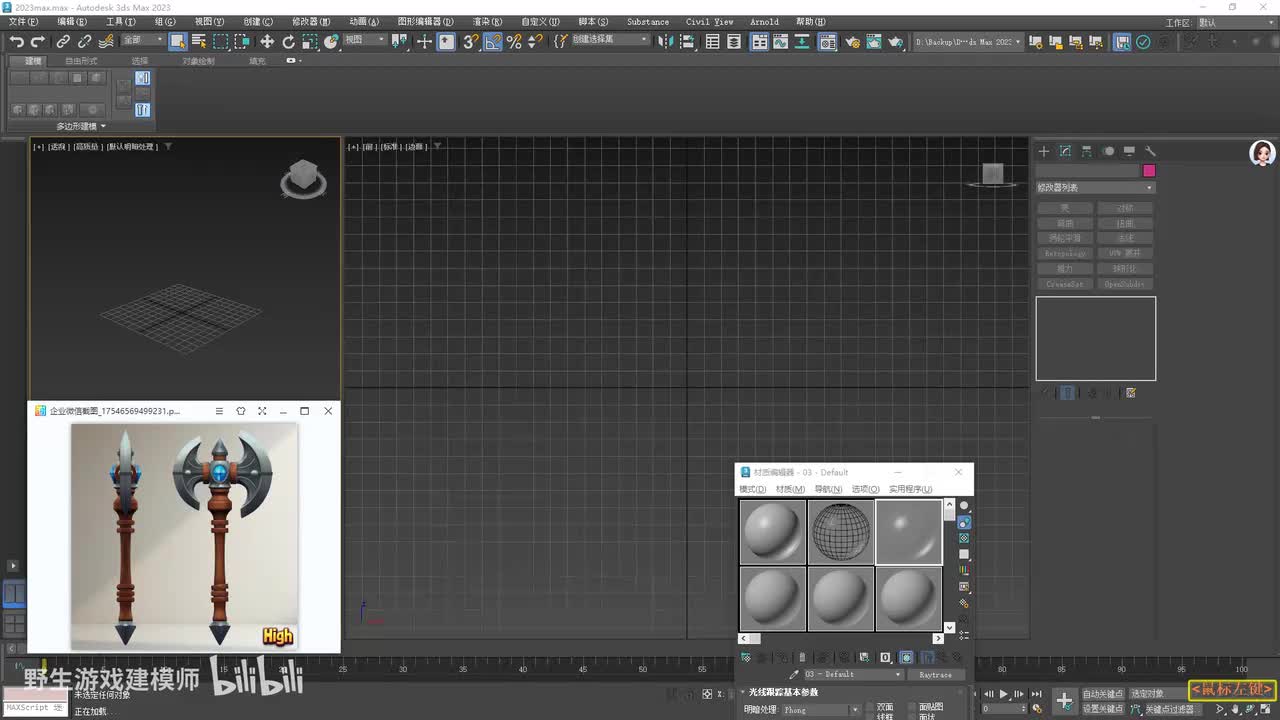Select the wireframe sphere material slot
Image resolution: width=1280 pixels, height=720 pixels.
click(841, 532)
